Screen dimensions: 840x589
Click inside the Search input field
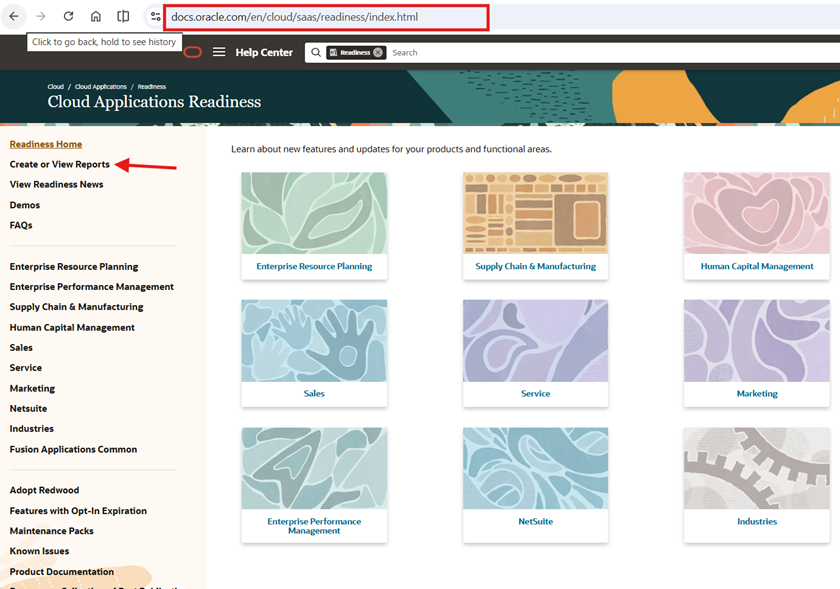(420, 52)
